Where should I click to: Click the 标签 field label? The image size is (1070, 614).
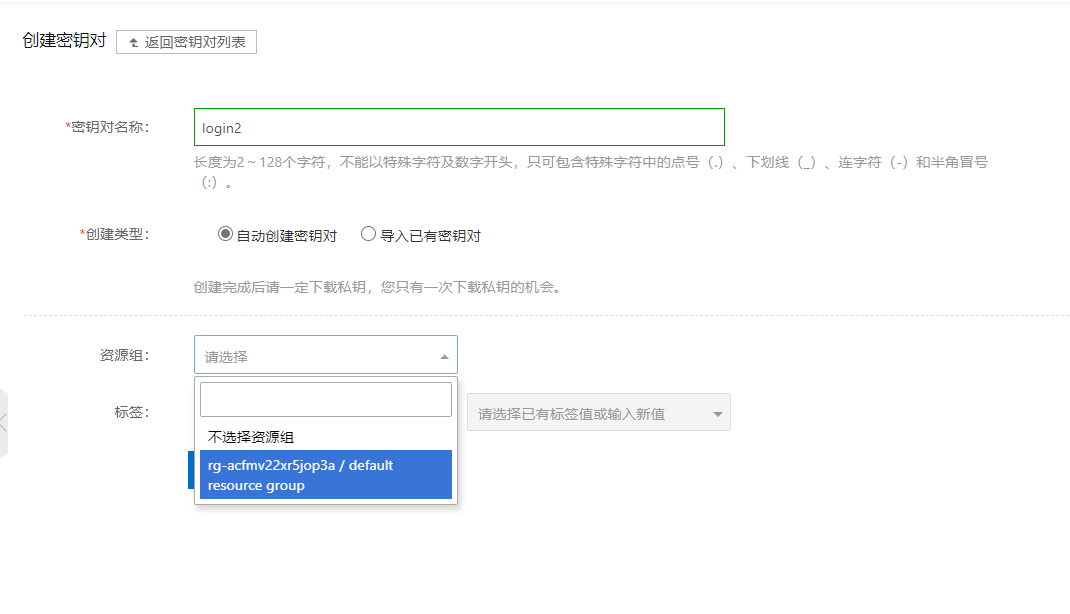pos(132,412)
